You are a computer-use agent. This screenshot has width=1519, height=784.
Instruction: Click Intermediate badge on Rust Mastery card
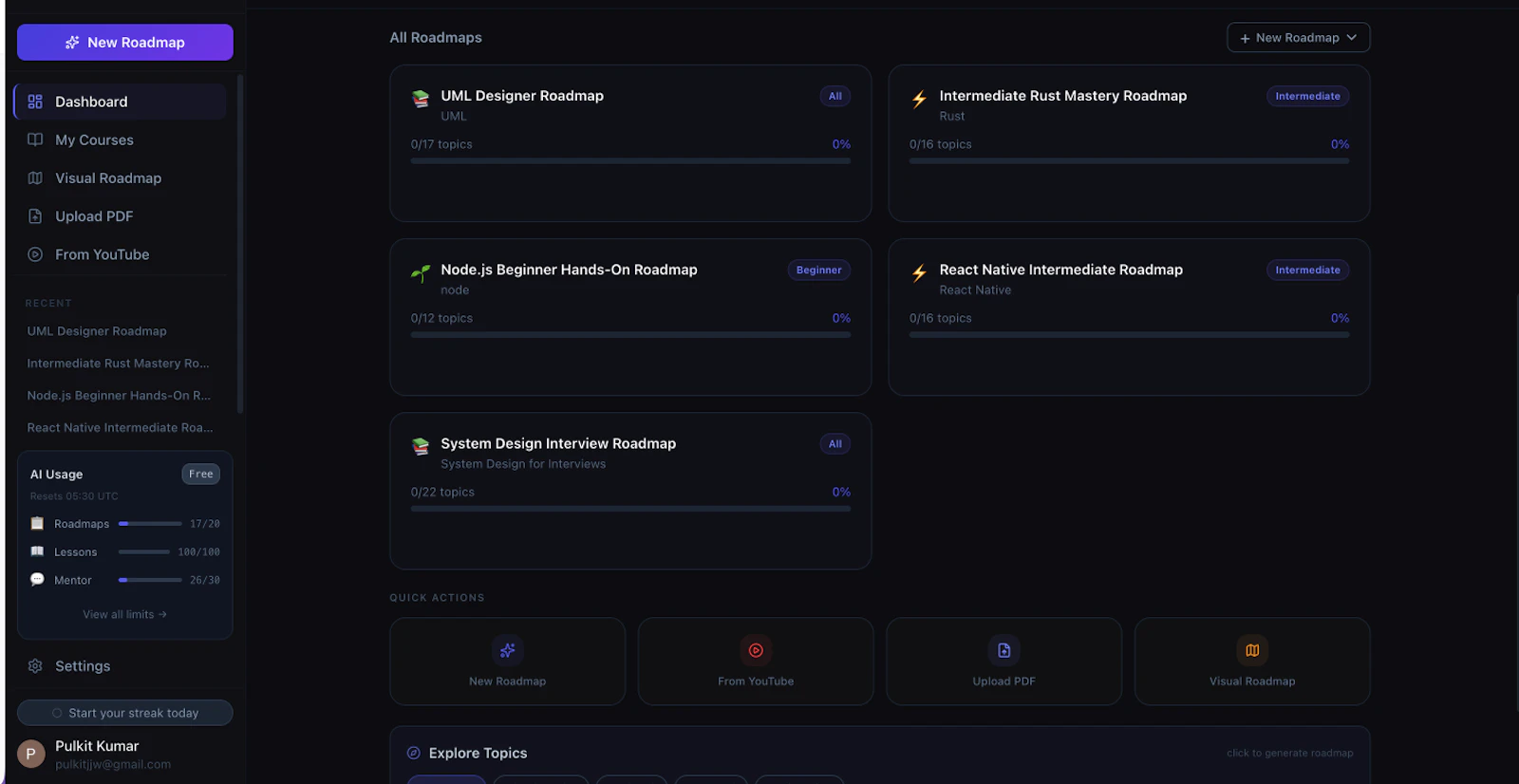pyautogui.click(x=1307, y=96)
